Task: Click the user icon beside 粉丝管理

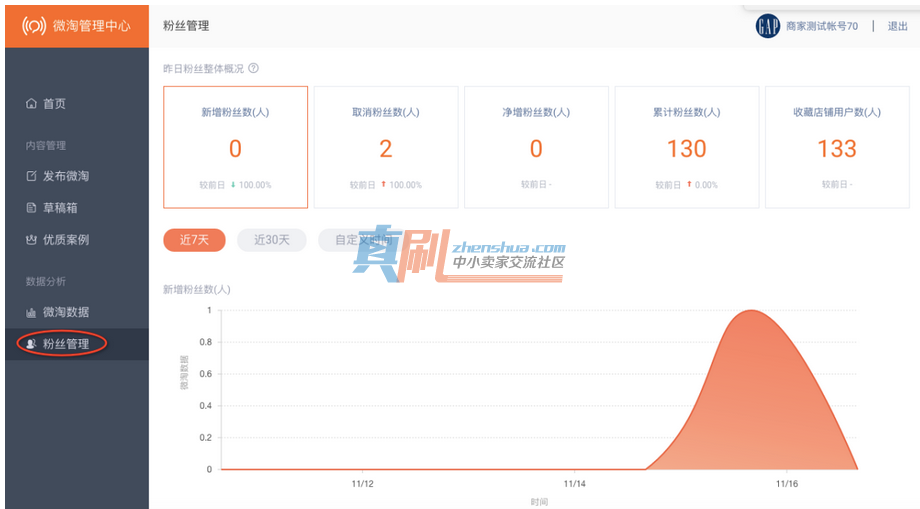Action: (31, 344)
